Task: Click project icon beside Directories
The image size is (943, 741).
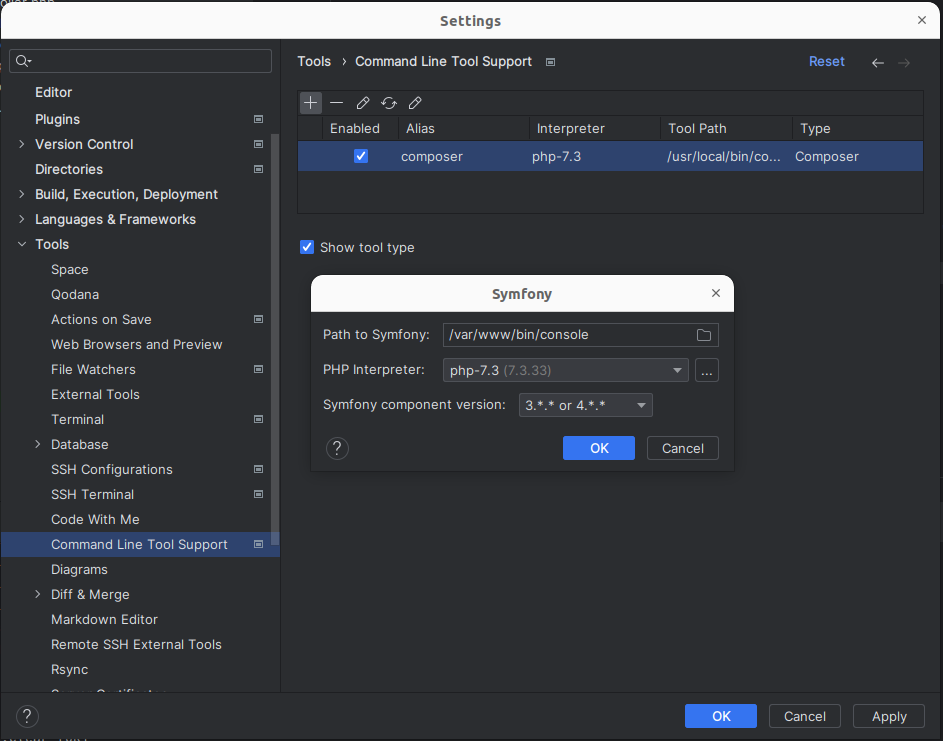Action: [259, 169]
